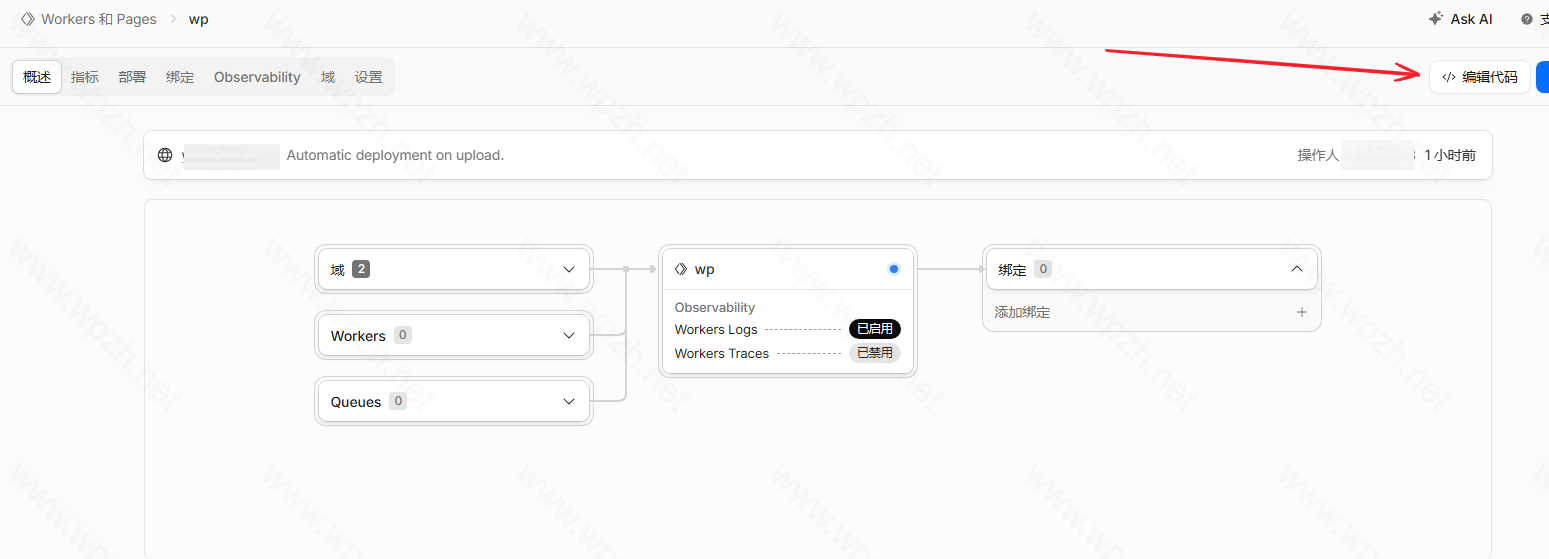The height and width of the screenshot is (559, 1549).
Task: Click the 绑定 count badge 0
Action: point(1043,268)
